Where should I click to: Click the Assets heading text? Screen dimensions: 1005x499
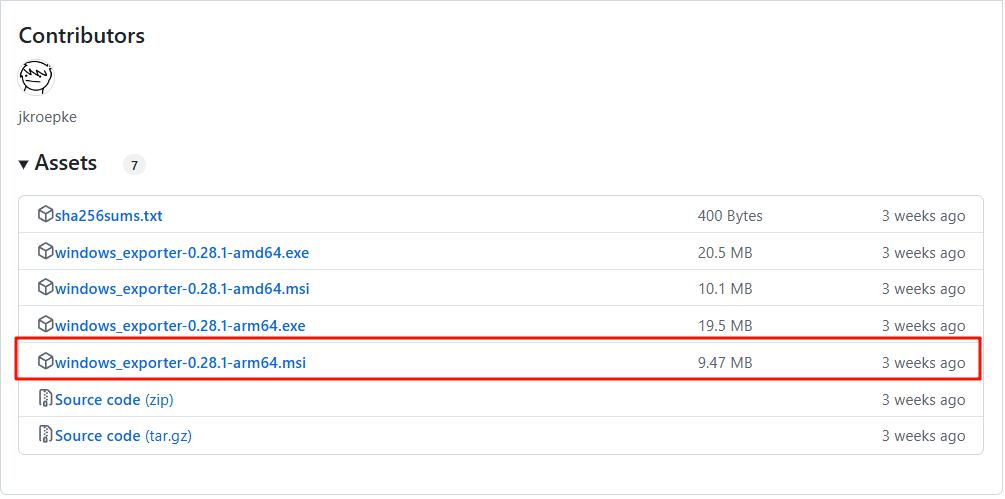point(66,163)
